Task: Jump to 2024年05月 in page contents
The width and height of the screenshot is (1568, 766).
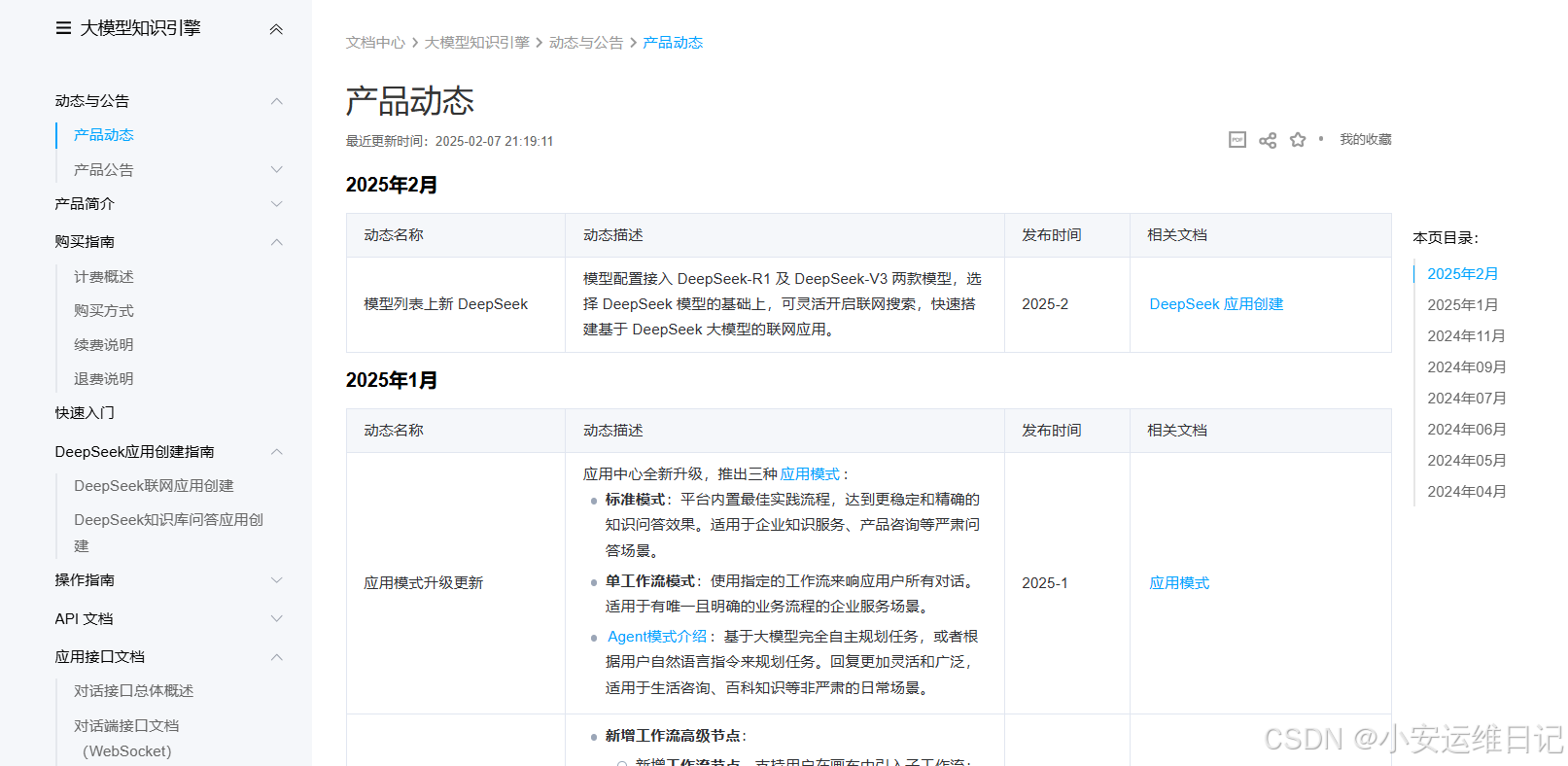Action: click(1467, 461)
